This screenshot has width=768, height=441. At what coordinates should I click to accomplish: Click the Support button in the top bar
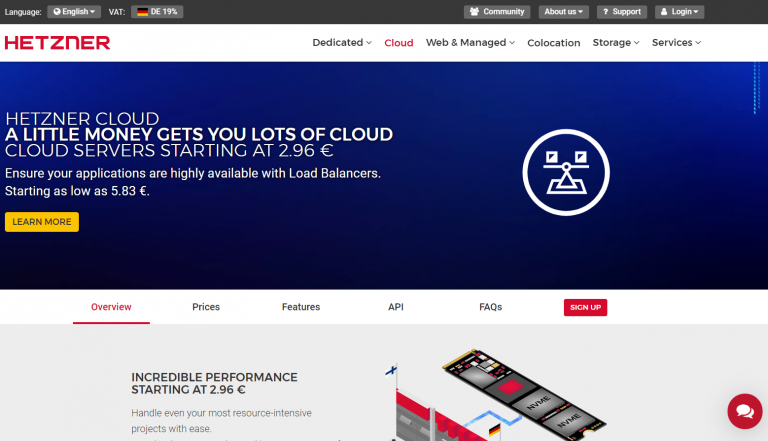click(621, 12)
